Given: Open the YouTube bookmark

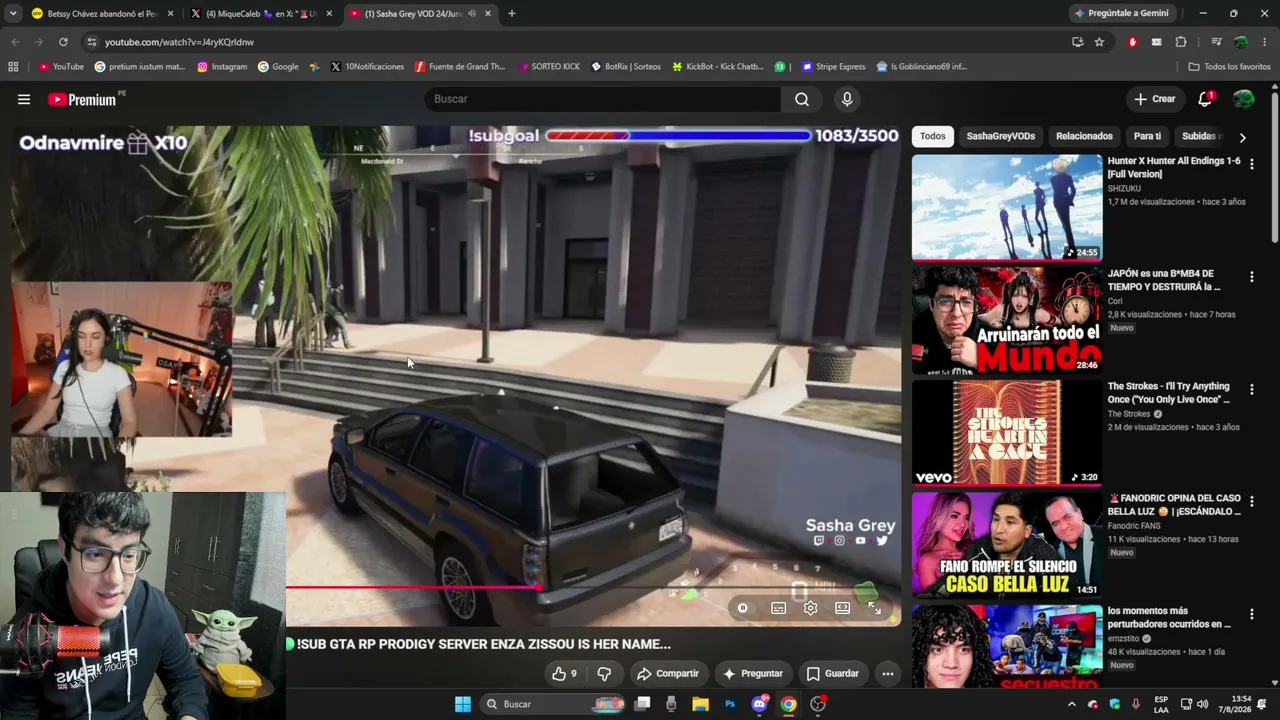Looking at the screenshot, I should [x=61, y=67].
